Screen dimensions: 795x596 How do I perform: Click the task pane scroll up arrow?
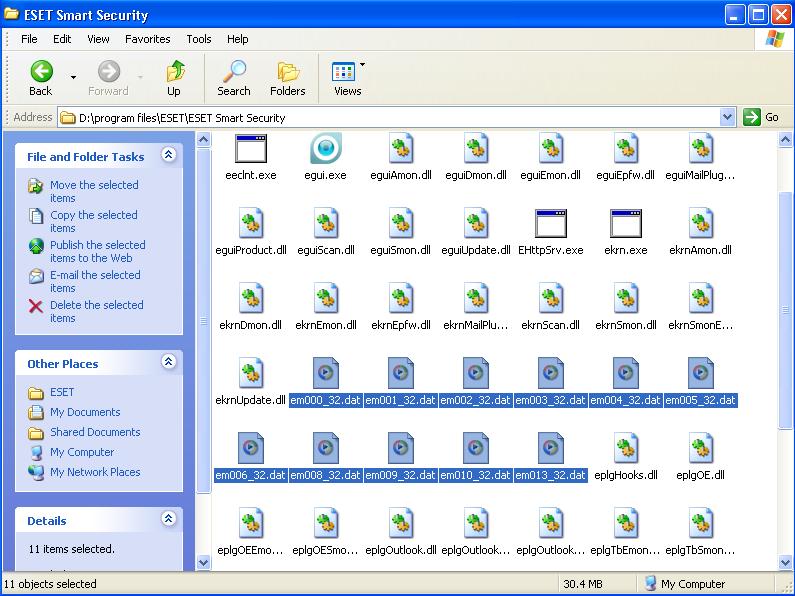tap(203, 139)
